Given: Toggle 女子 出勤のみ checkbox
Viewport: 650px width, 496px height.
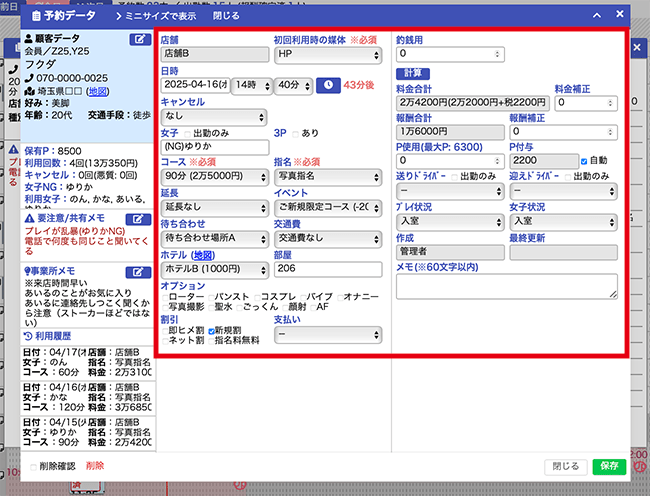Looking at the screenshot, I should pos(187,134).
